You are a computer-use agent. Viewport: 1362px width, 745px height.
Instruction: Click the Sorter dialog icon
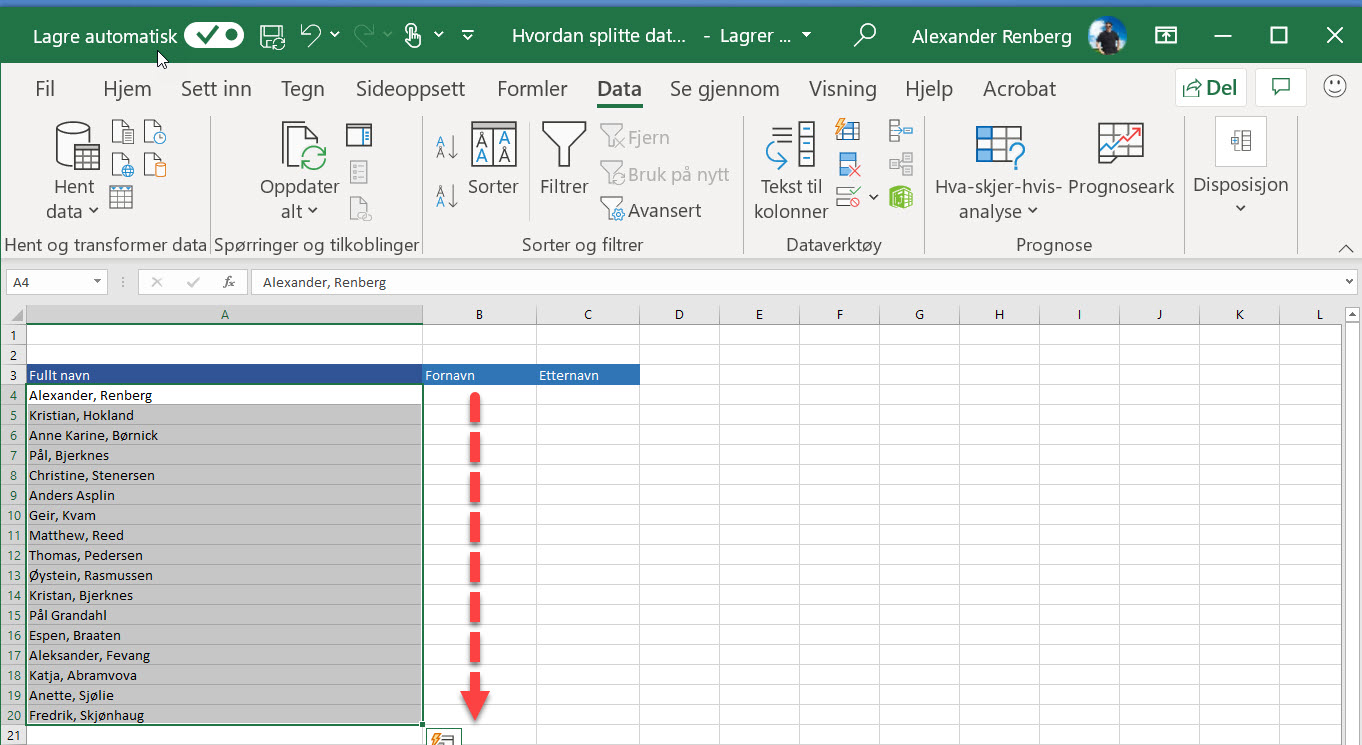tap(493, 148)
